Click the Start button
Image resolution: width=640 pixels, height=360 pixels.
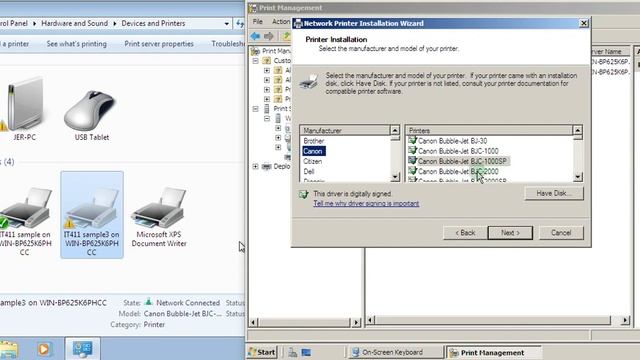click(262, 352)
